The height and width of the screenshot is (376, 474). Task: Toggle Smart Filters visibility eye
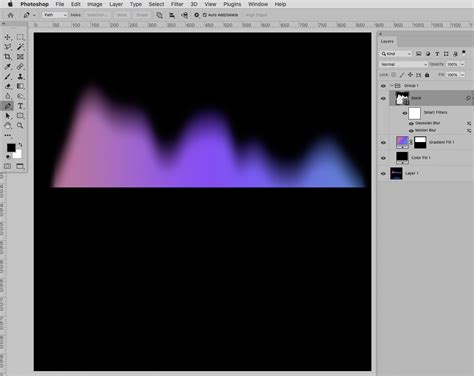coord(404,113)
